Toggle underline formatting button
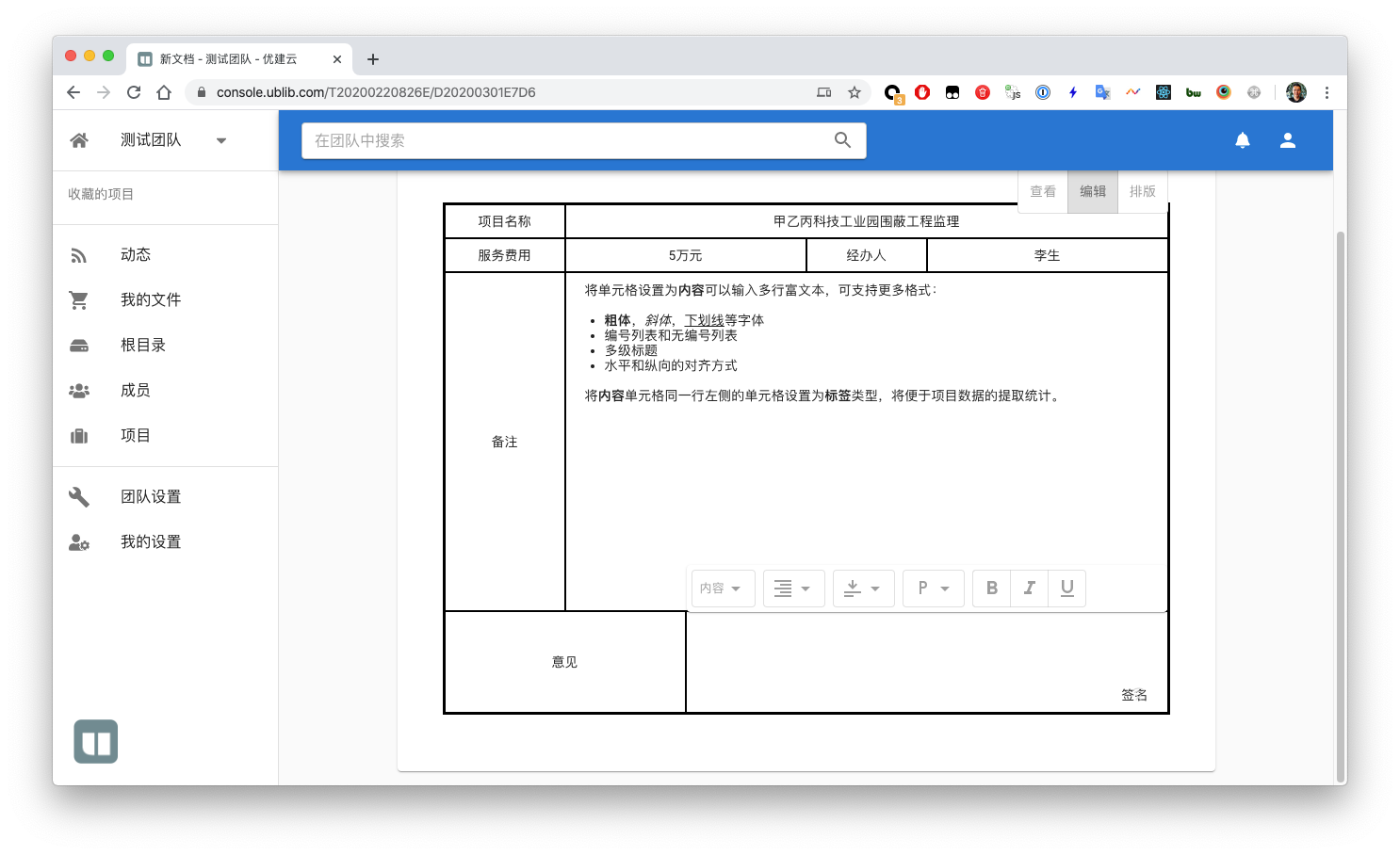This screenshot has height=855, width=1400. pos(1066,589)
